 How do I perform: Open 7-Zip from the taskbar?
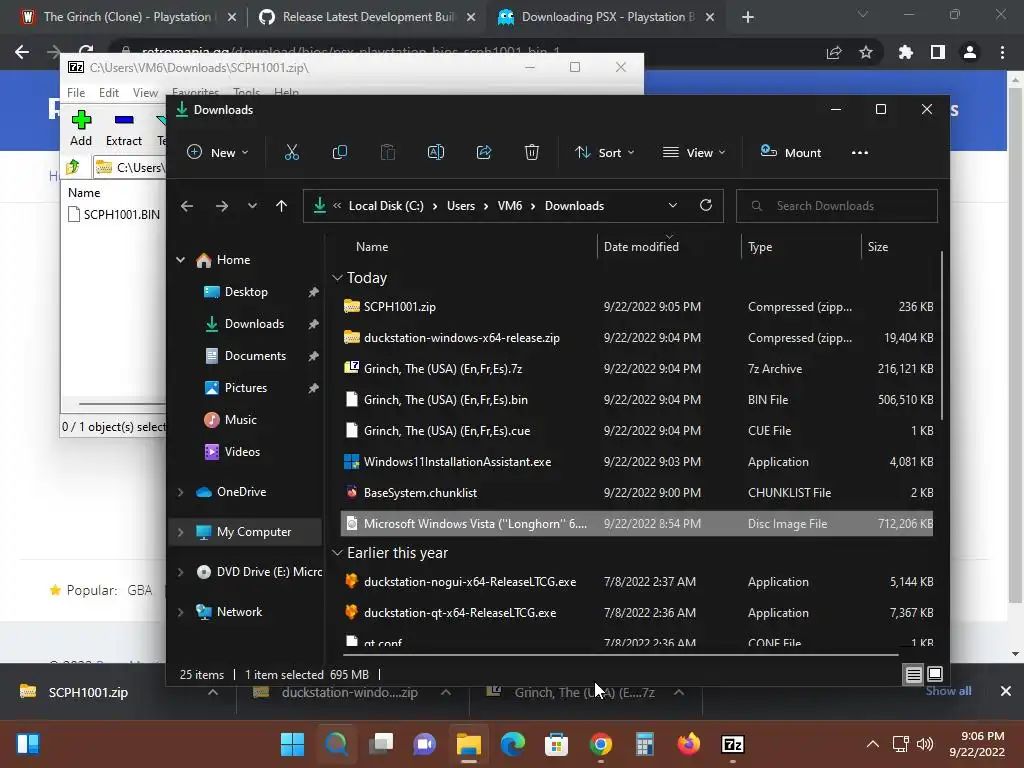[x=733, y=744]
